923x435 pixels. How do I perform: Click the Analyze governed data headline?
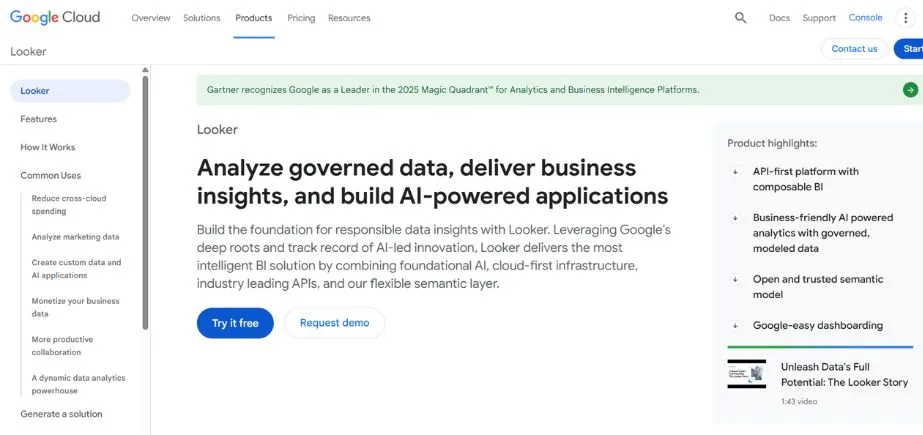point(432,182)
